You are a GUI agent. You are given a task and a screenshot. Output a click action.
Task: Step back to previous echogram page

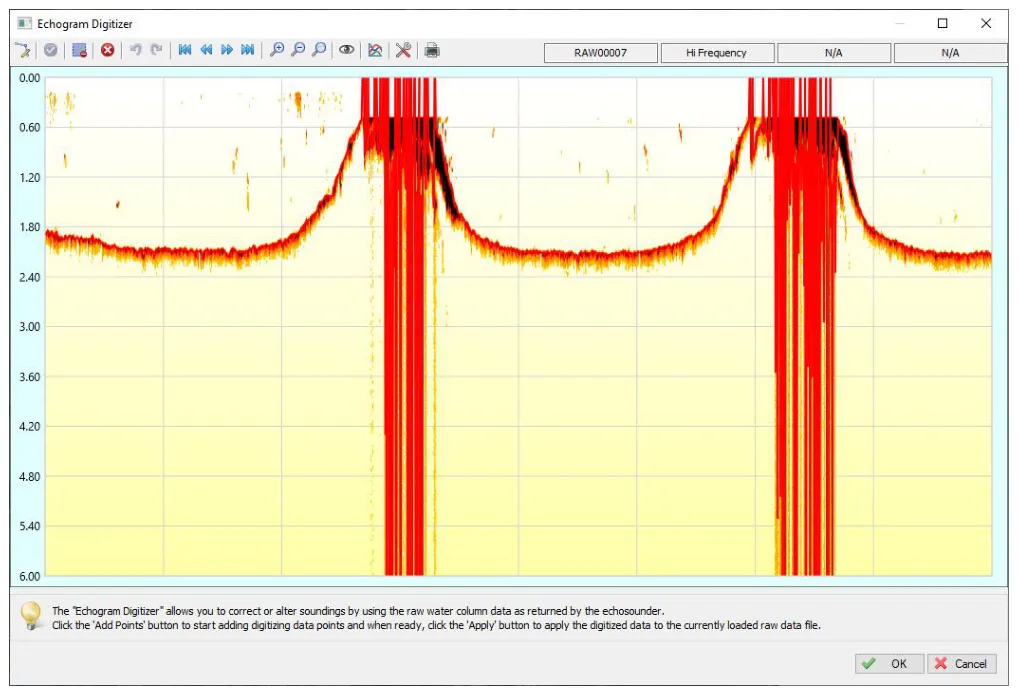coord(206,50)
